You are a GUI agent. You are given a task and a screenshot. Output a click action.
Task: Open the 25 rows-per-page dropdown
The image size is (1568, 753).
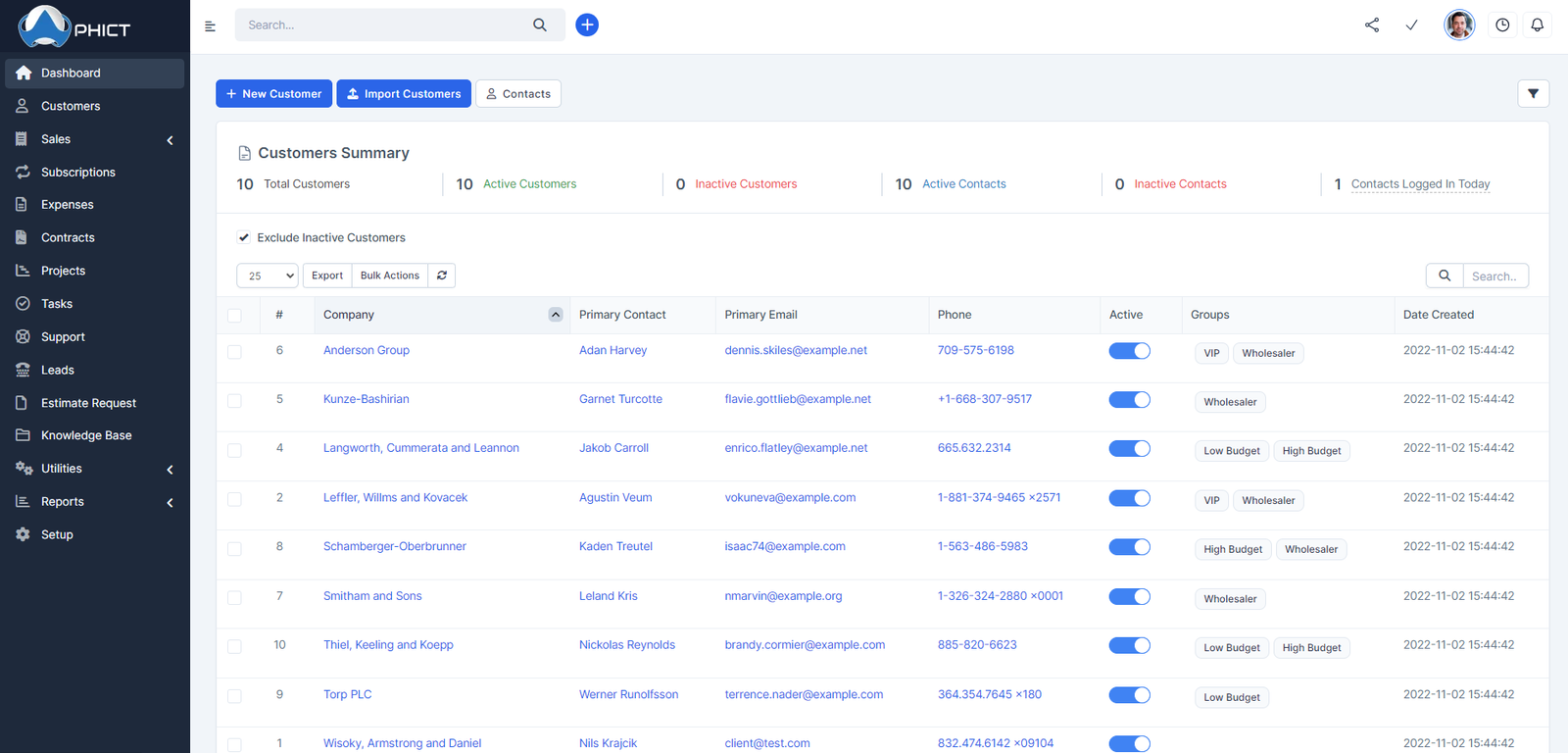click(268, 276)
